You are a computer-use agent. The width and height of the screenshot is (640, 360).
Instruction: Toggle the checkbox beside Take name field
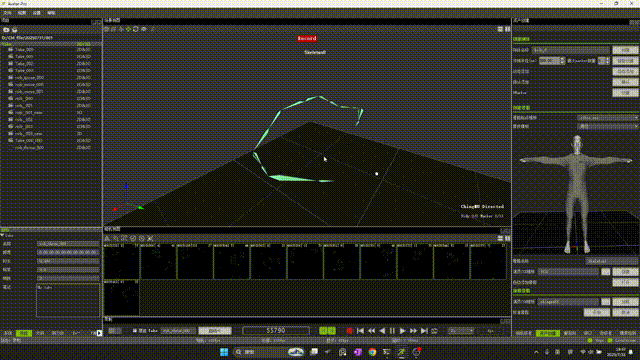click(135, 331)
